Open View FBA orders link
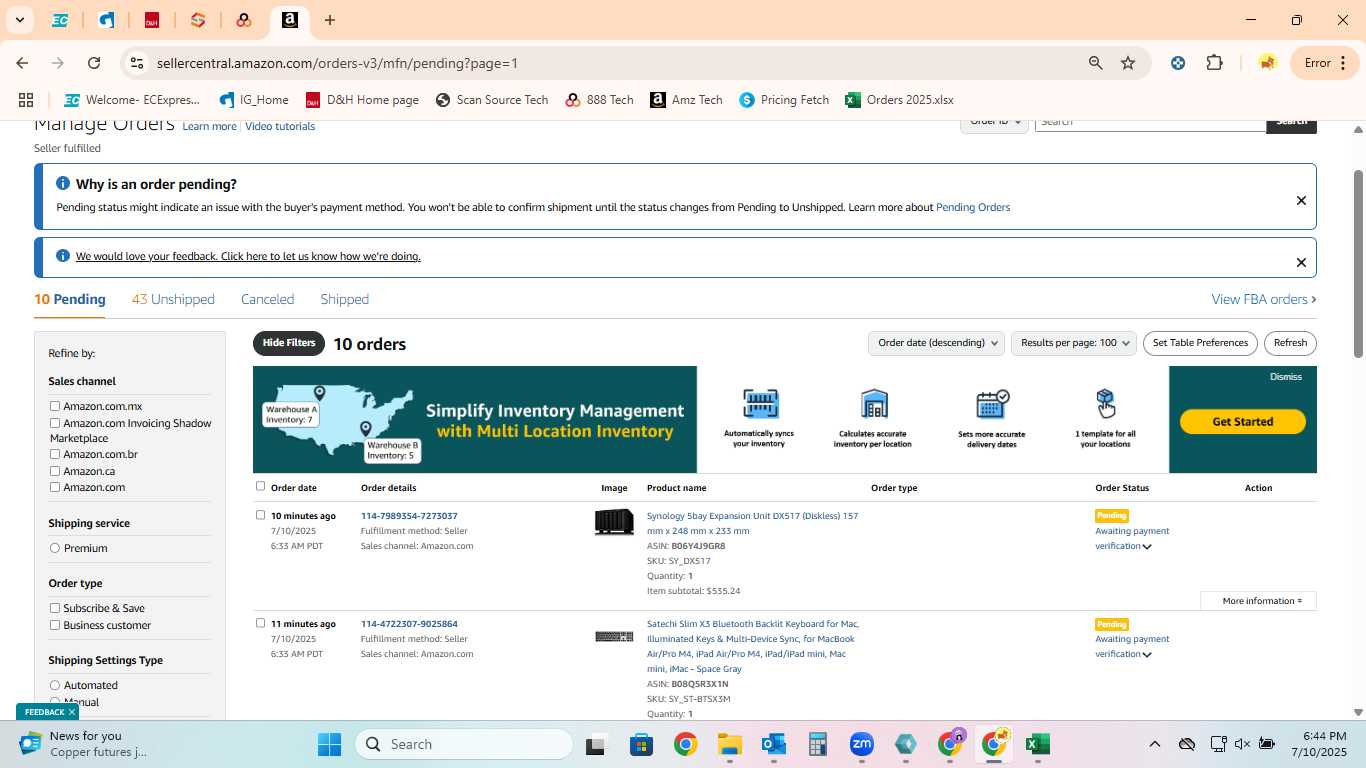The width and height of the screenshot is (1366, 768). point(1264,299)
